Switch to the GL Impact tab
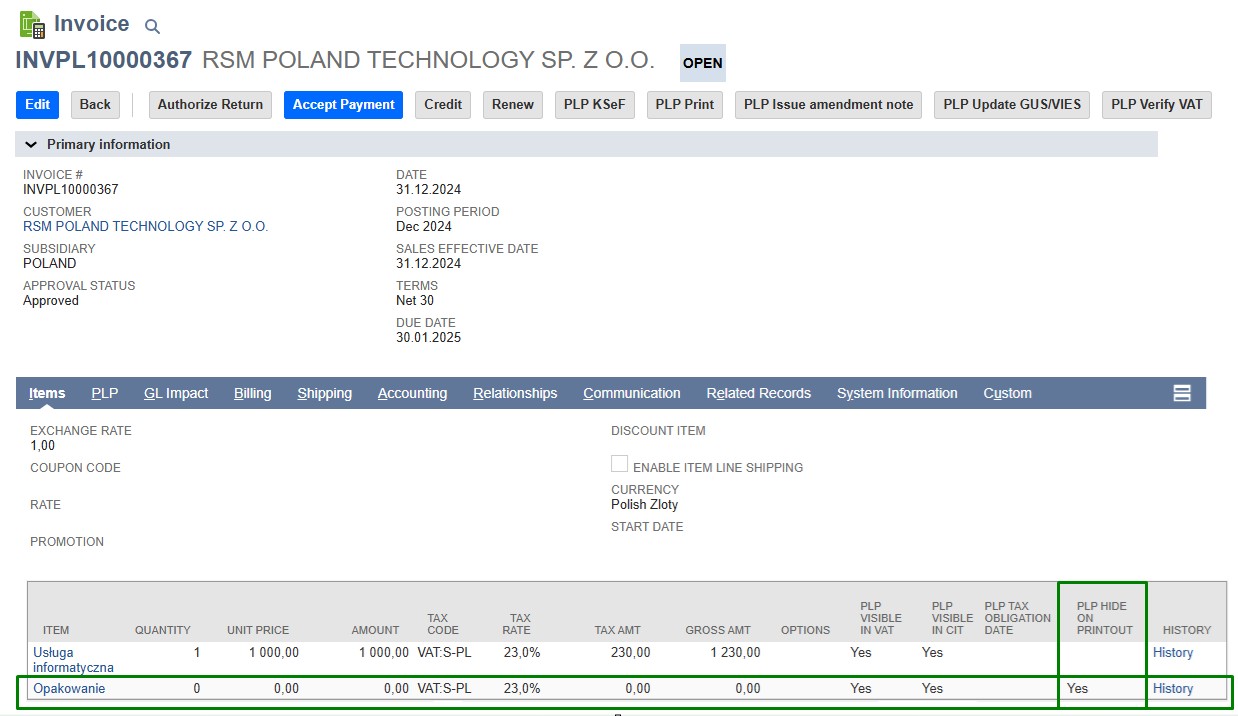 [x=176, y=393]
